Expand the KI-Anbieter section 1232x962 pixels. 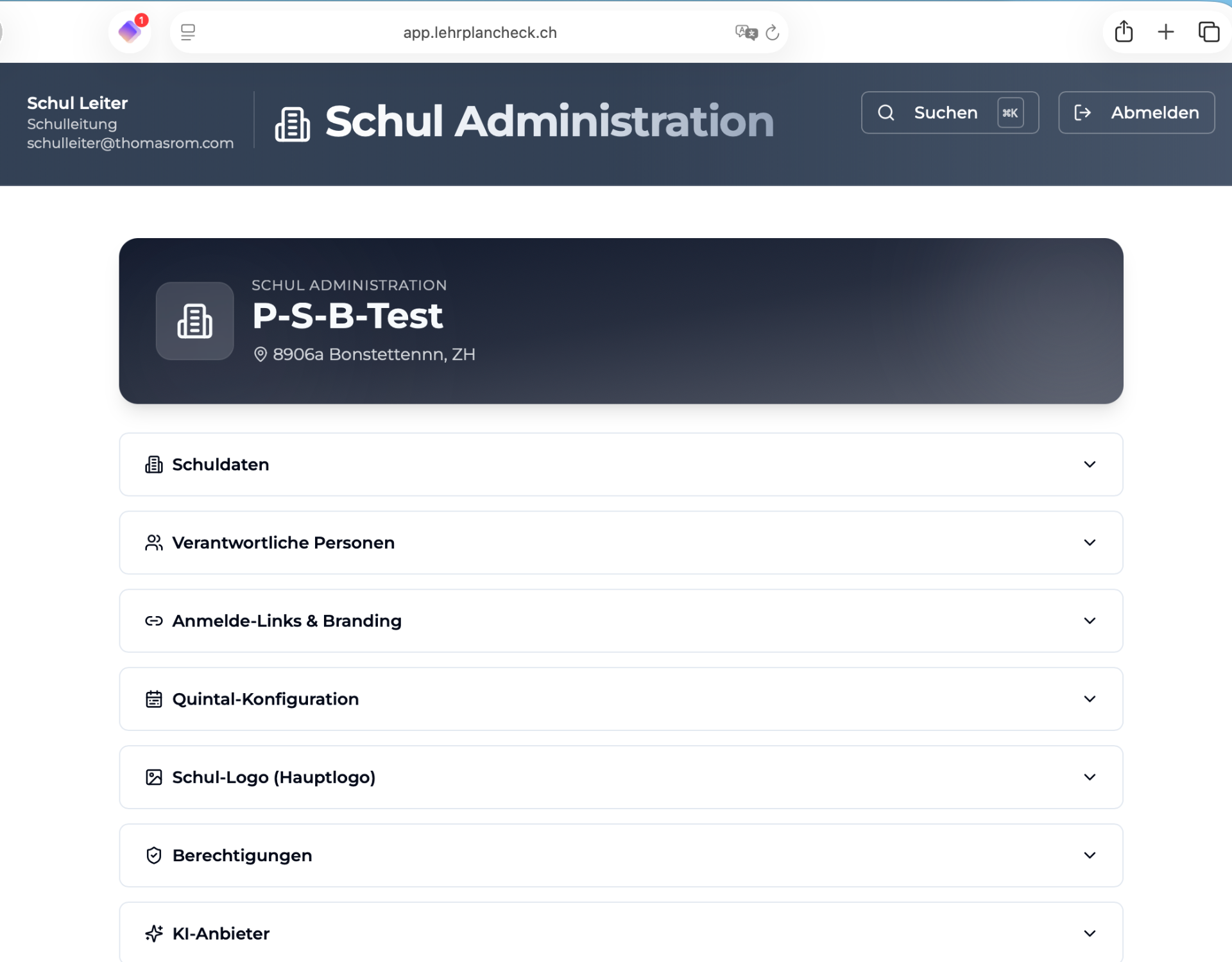(x=620, y=932)
